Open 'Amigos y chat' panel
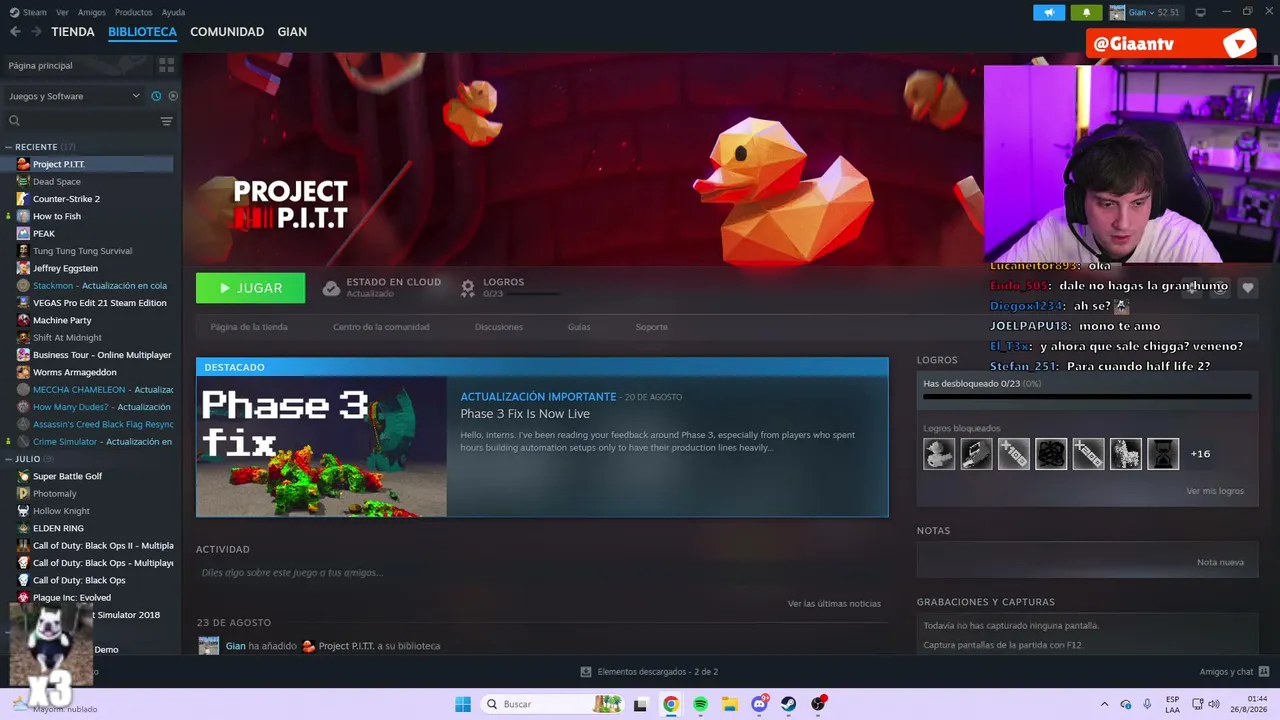Viewport: 1280px width, 720px height. pos(1234,672)
